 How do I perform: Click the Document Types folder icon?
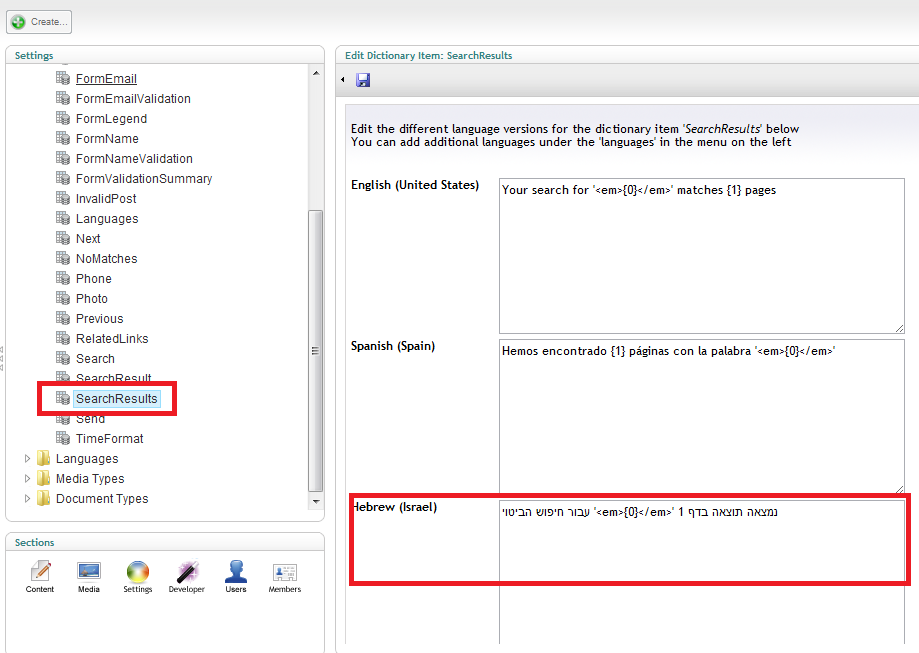point(43,498)
